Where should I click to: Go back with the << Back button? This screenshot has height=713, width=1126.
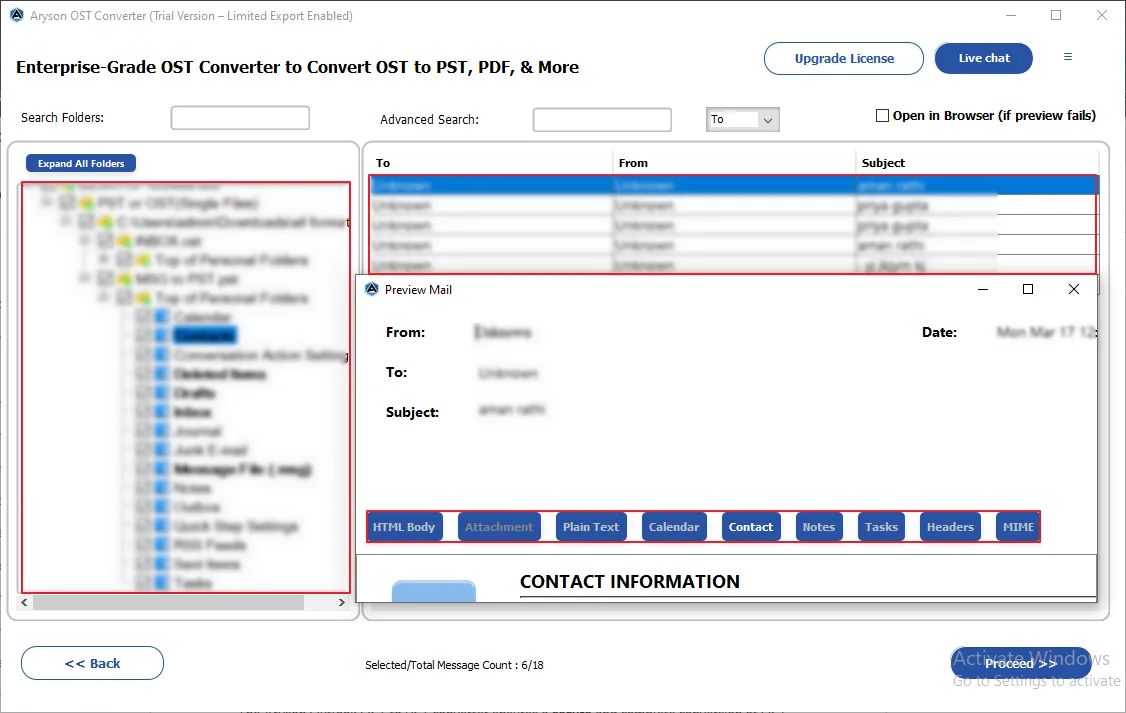93,663
